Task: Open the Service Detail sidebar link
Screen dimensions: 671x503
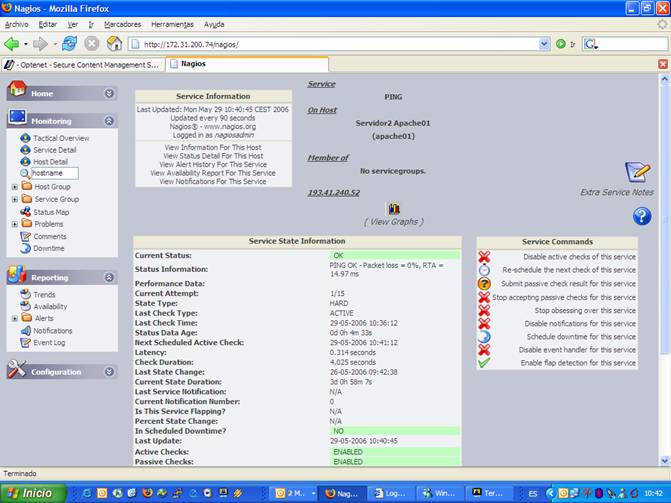Action: [55, 150]
